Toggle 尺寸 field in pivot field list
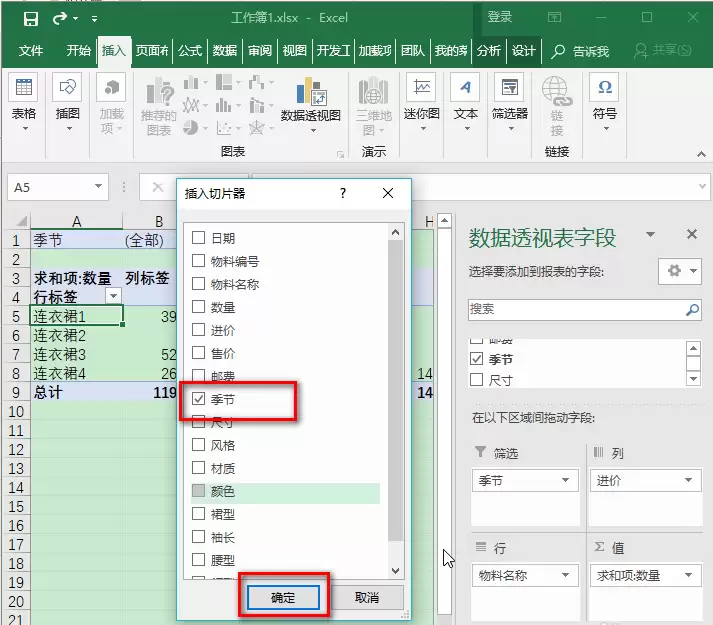The image size is (713, 625). [x=477, y=379]
